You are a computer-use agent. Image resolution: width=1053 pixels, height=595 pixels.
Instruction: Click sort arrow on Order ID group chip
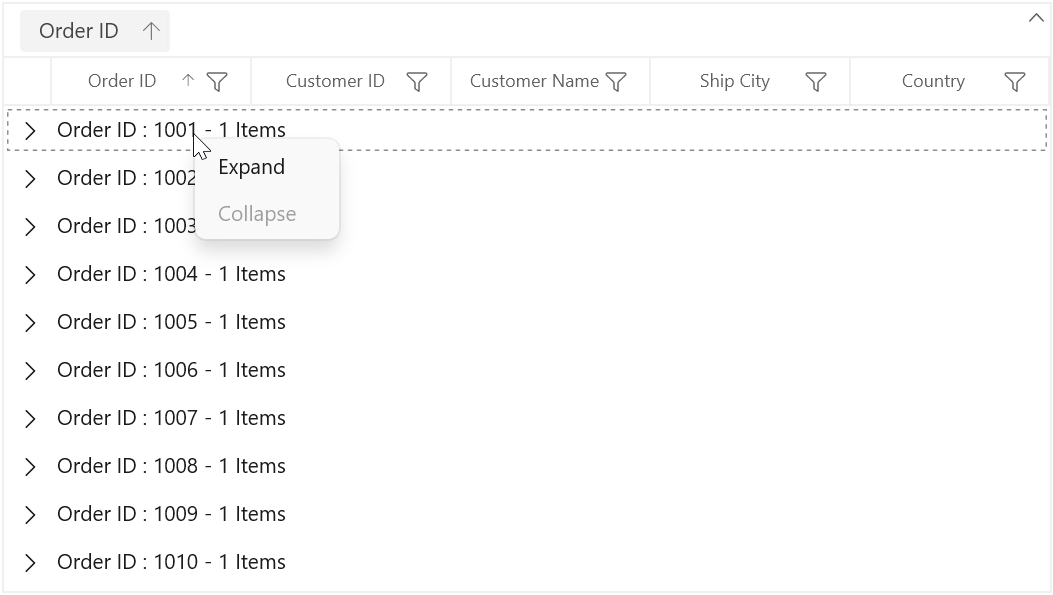151,31
